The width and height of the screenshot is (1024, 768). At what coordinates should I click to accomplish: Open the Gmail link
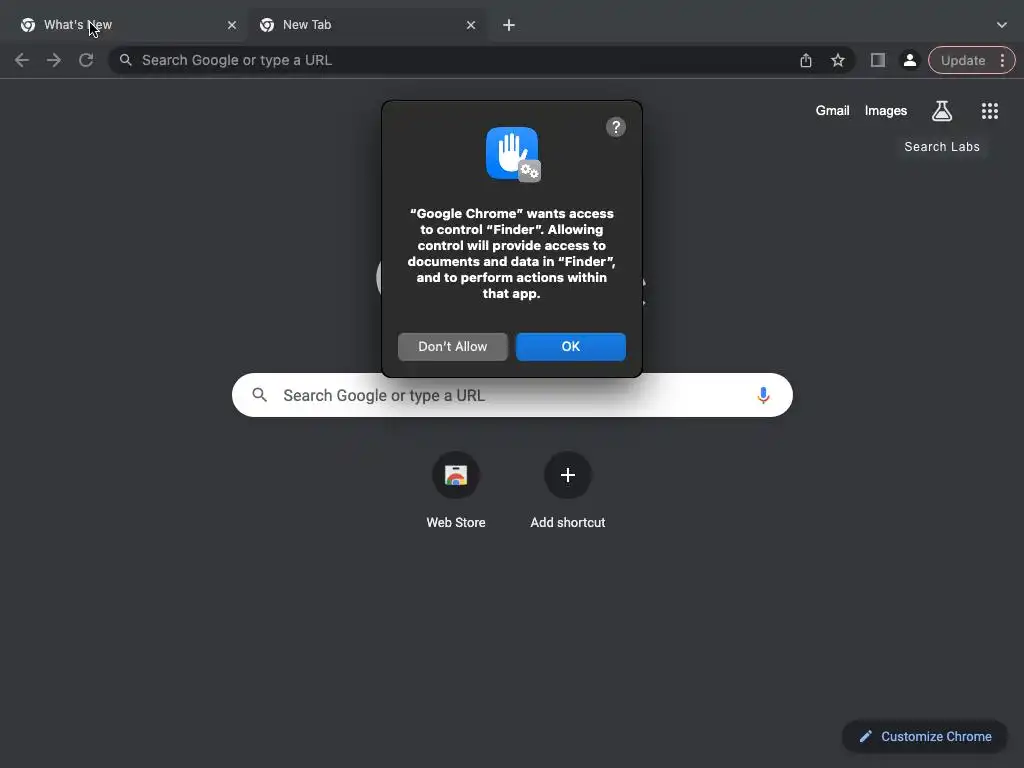point(832,111)
